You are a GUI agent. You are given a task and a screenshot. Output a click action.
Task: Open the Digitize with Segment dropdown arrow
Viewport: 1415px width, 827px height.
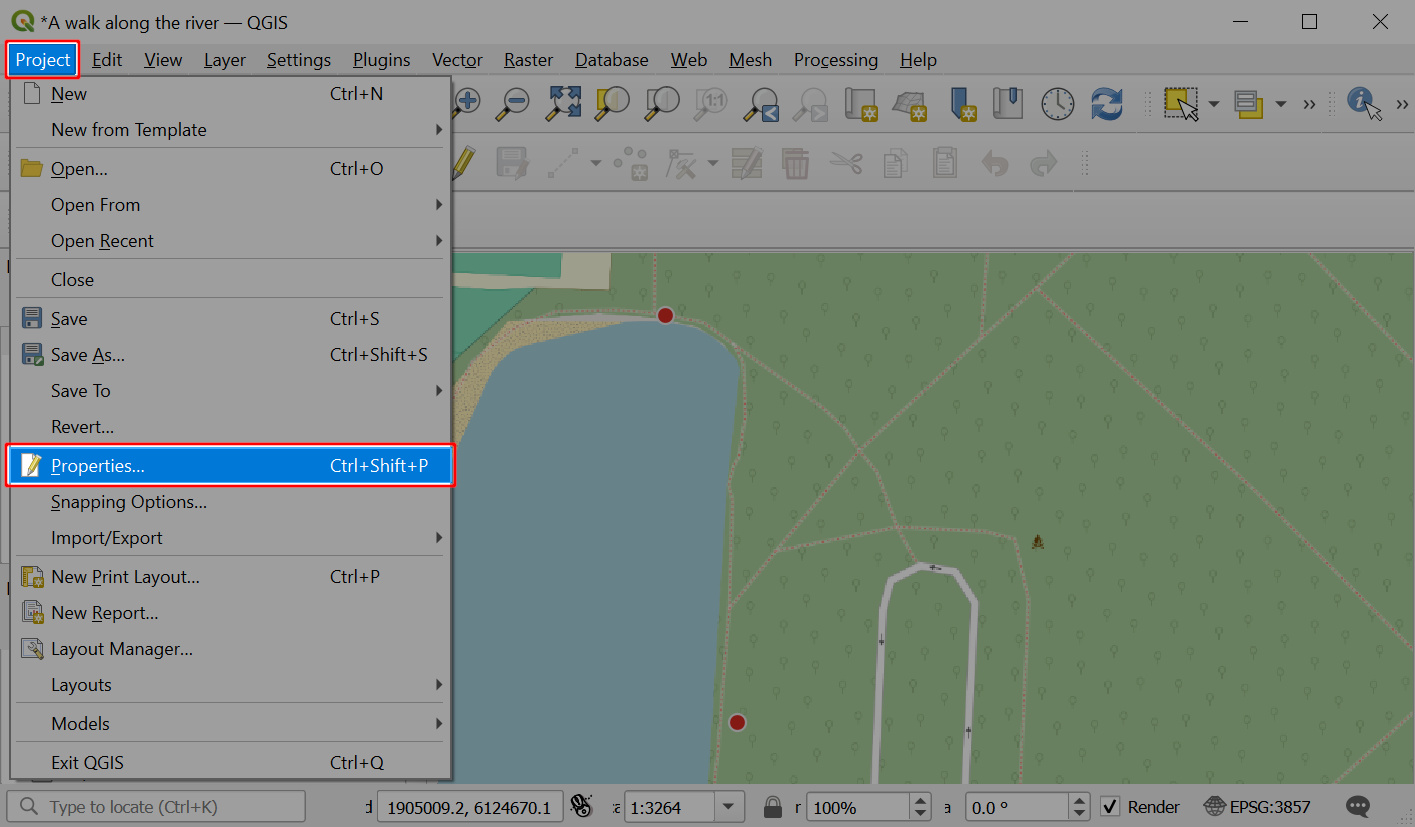tap(596, 164)
